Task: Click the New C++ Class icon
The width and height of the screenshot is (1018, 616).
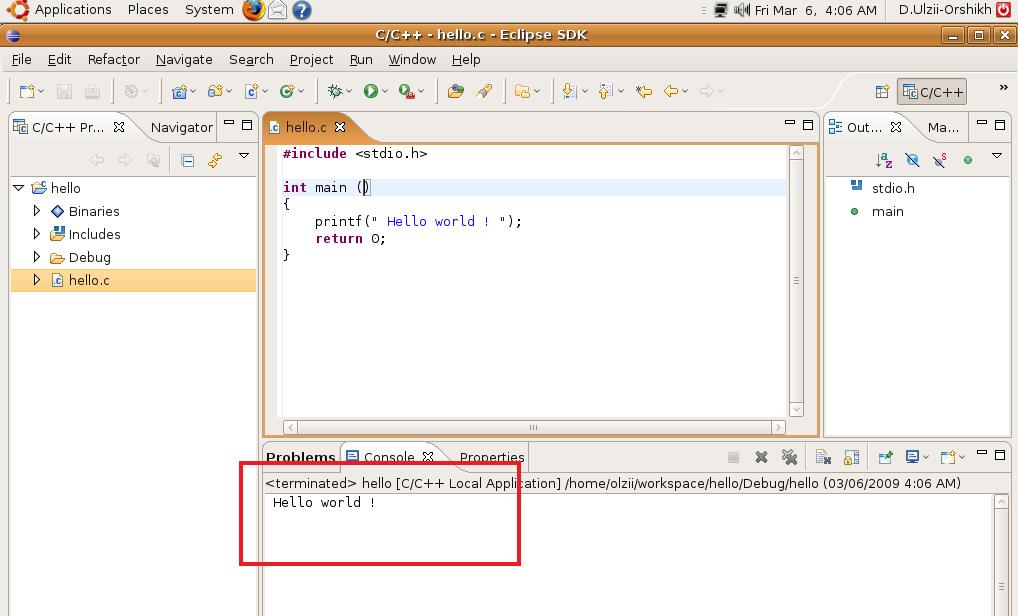Action: tap(286, 92)
